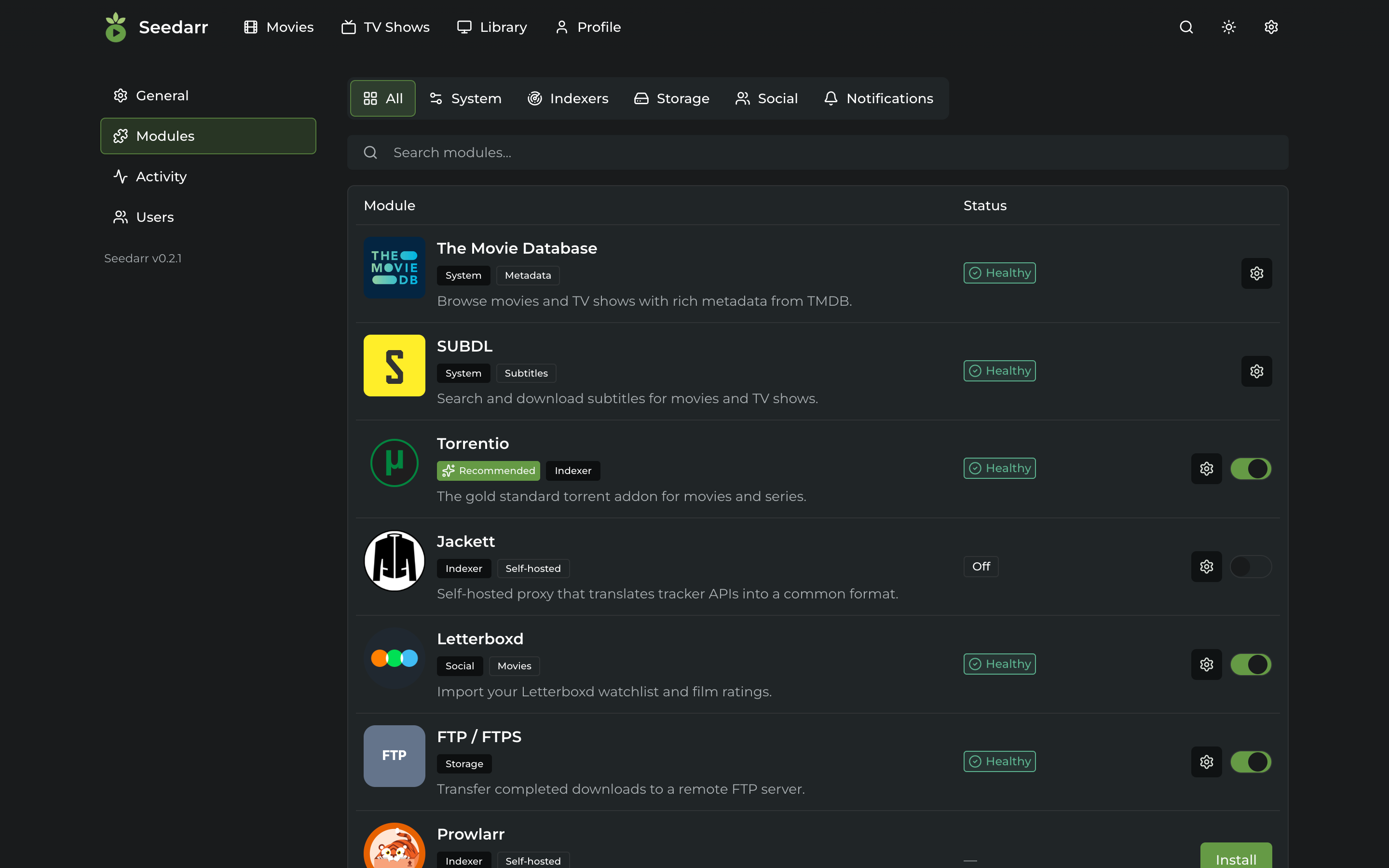The image size is (1389, 868).
Task: Click the Torrentio logo icon
Action: click(x=395, y=463)
